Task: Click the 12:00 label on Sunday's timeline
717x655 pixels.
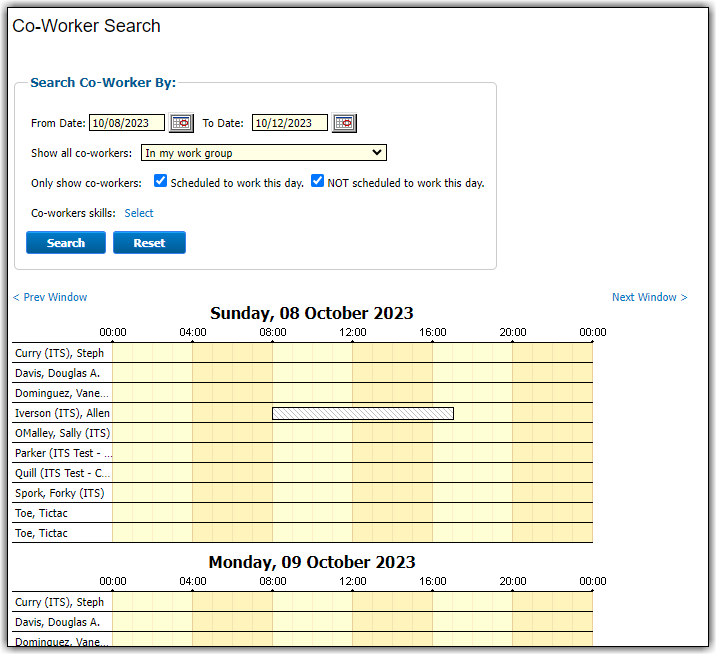Action: pyautogui.click(x=353, y=332)
